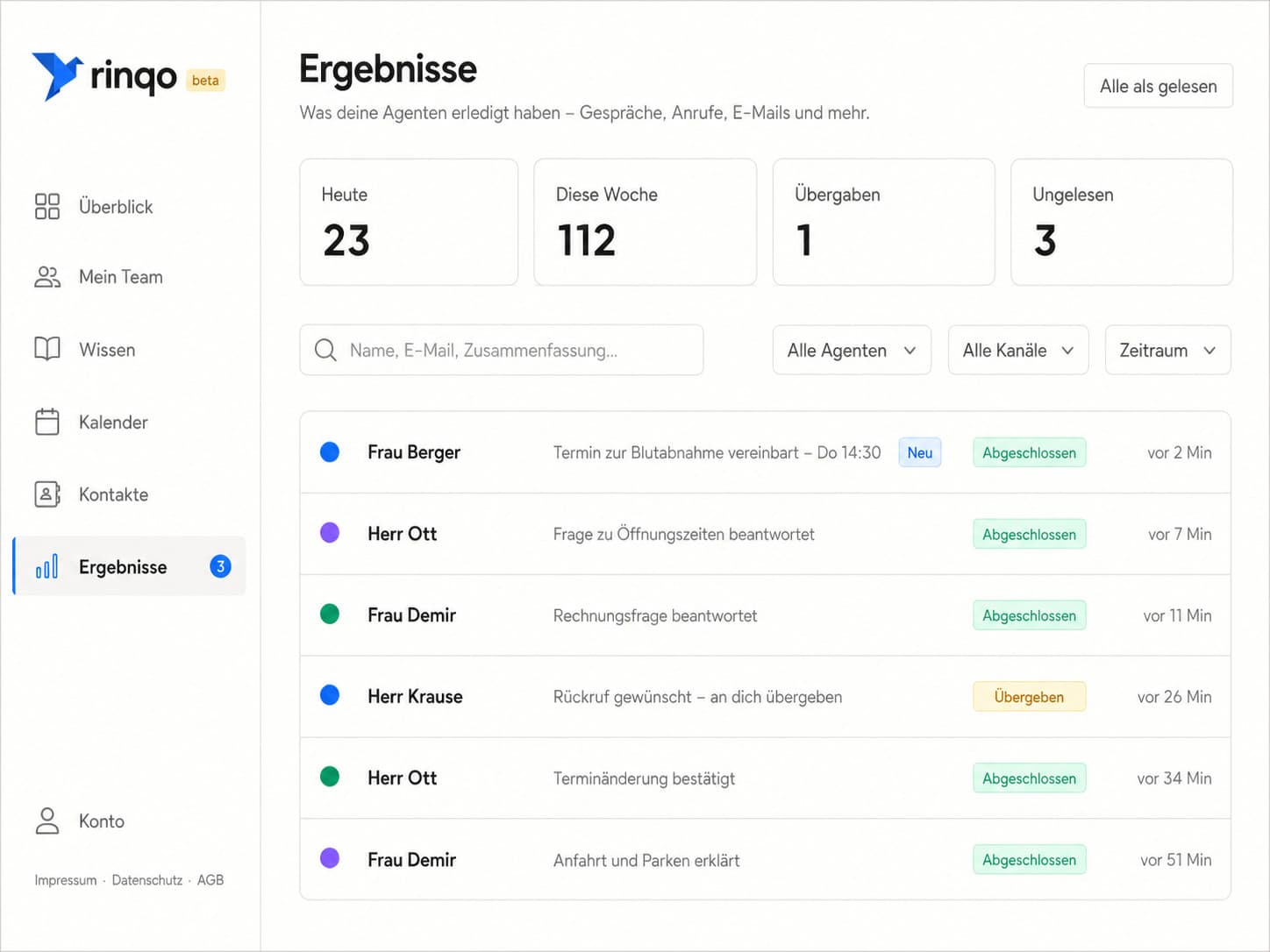The image size is (1270, 952).
Task: Click the Übergeben status badge
Action: point(1029,697)
